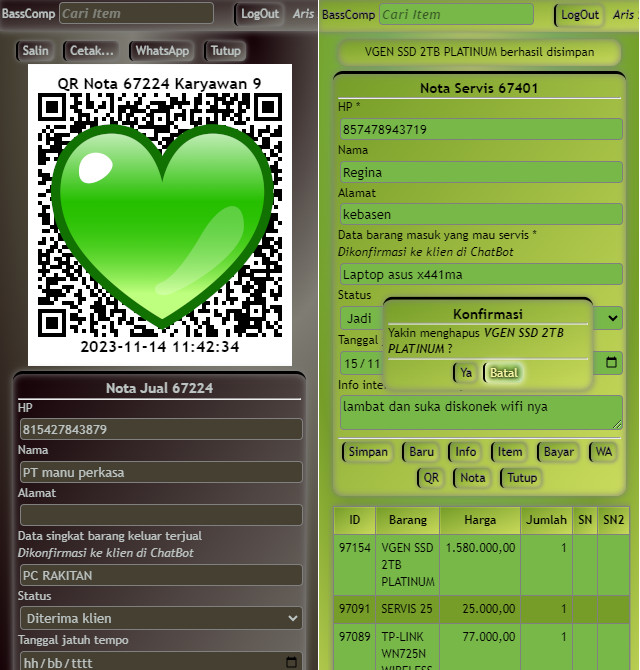Open calendar picker in Nota Servis date field

[x=611, y=362]
